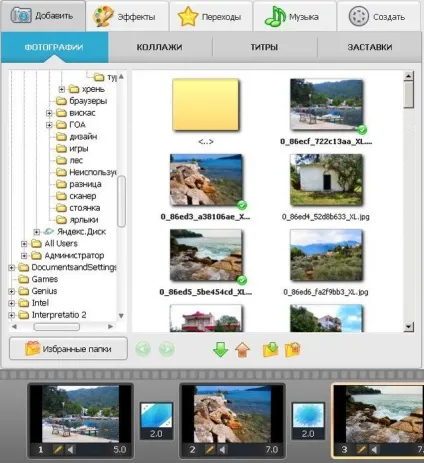The image size is (424, 463).
Task: Click the Создать button
Action: pos(379,16)
